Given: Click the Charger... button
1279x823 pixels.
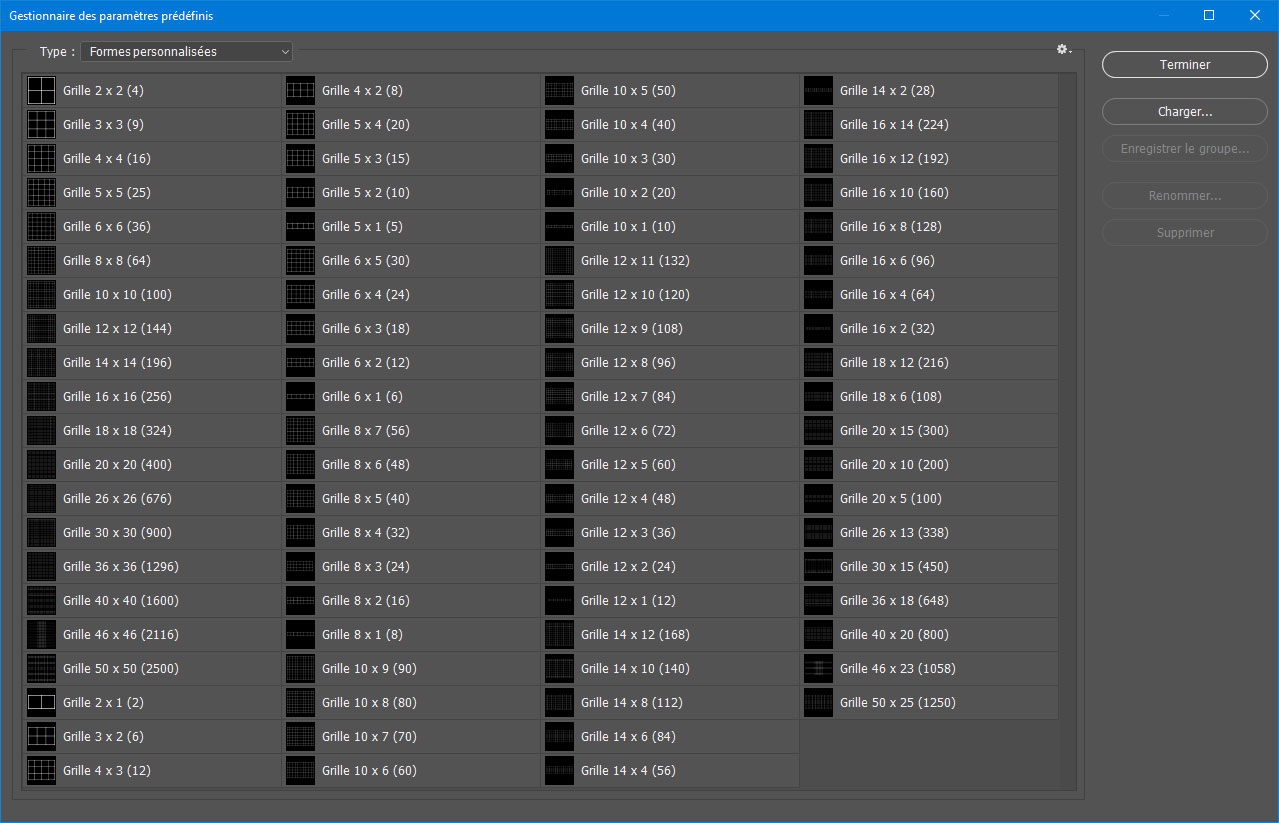Looking at the screenshot, I should [x=1184, y=112].
